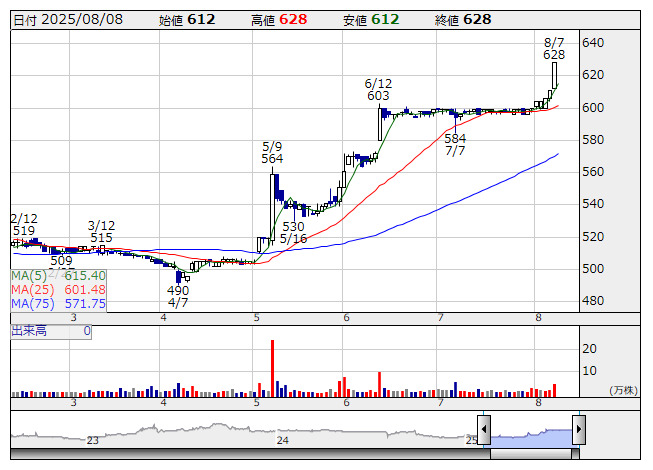This screenshot has height=470, width=653.
Task: Click the 2/12 519 label
Action: tap(24, 224)
